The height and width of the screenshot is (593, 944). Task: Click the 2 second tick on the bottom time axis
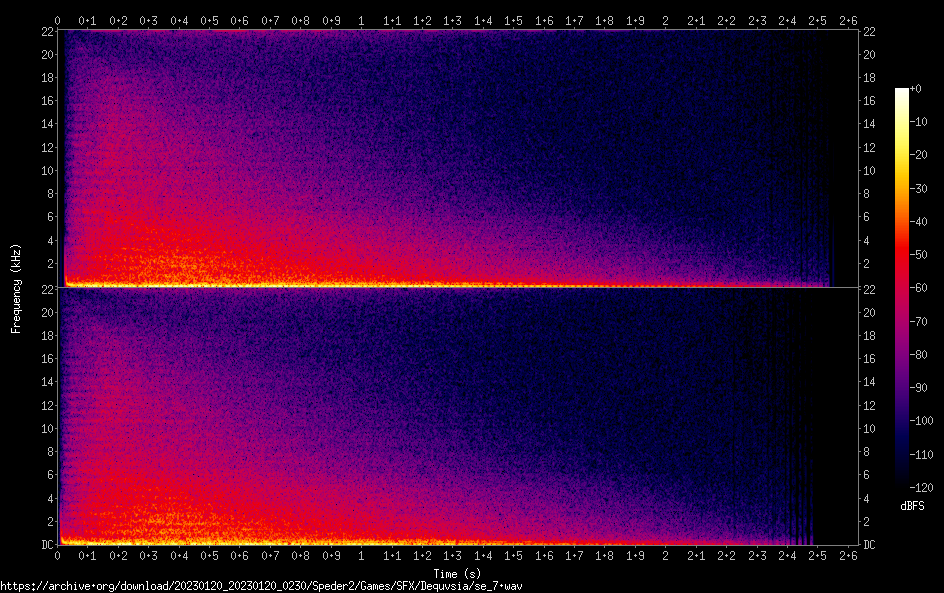666,555
